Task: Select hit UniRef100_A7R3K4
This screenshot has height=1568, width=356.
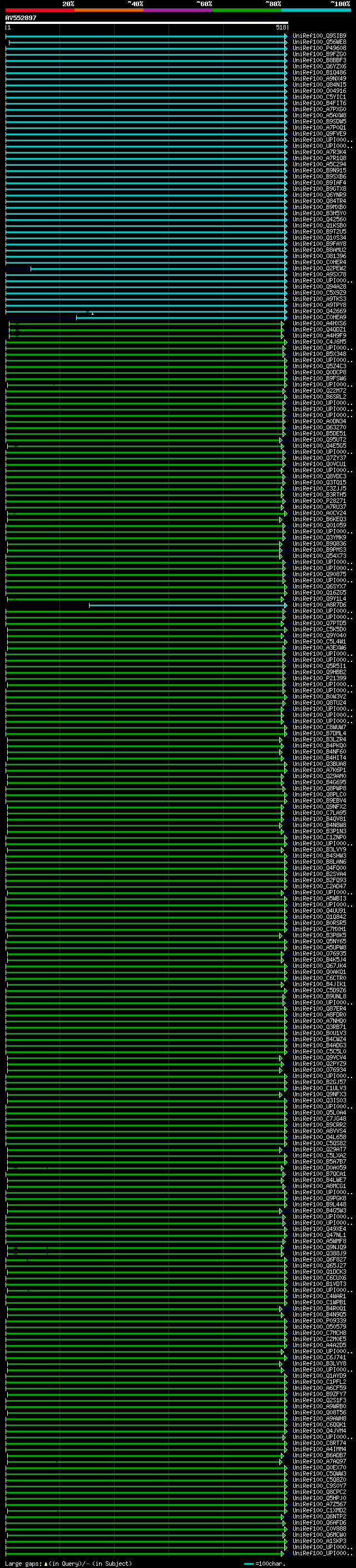Action: coord(319,152)
